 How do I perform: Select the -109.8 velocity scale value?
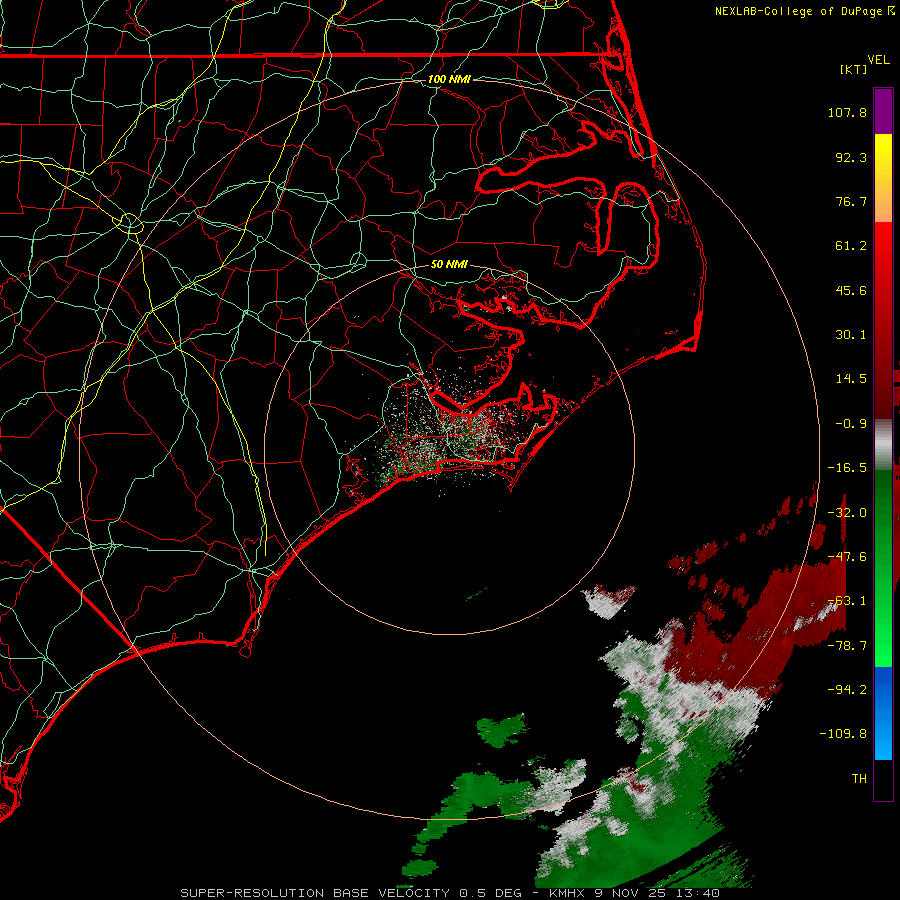point(844,734)
